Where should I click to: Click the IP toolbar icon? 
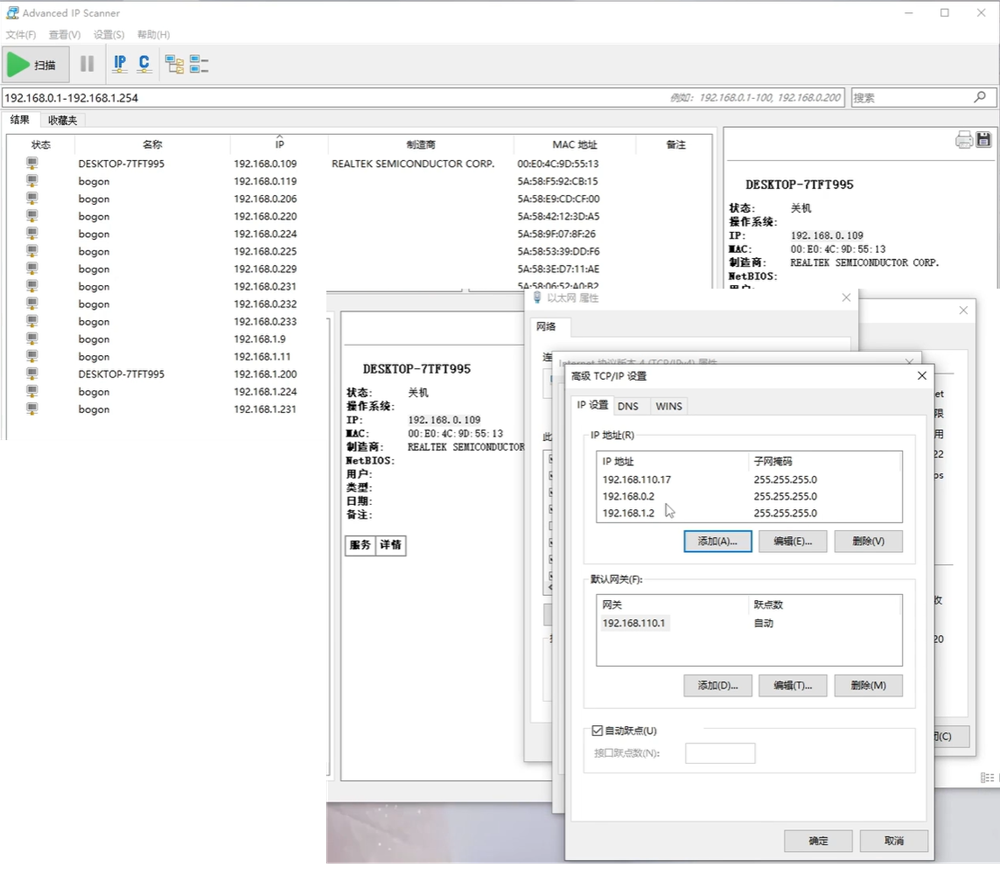tap(120, 64)
